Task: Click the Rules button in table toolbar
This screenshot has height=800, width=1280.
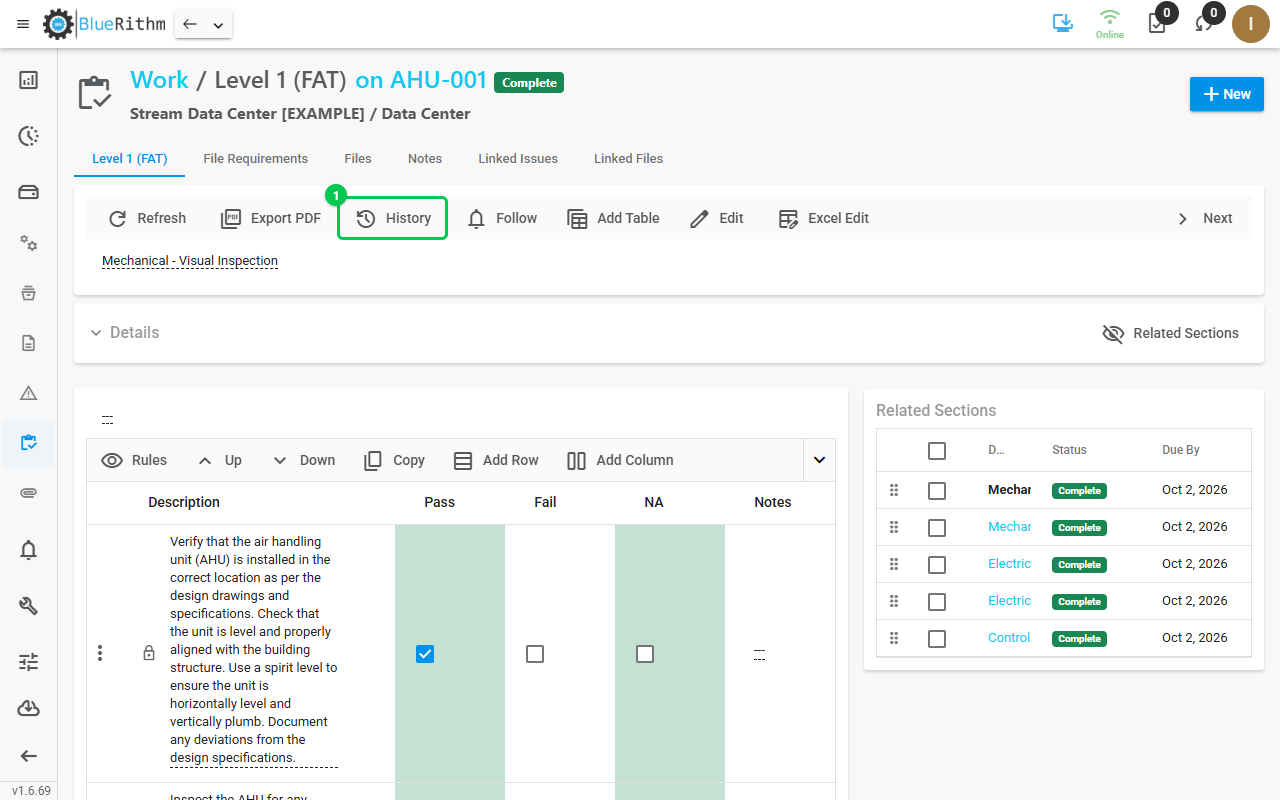Action: coord(134,460)
